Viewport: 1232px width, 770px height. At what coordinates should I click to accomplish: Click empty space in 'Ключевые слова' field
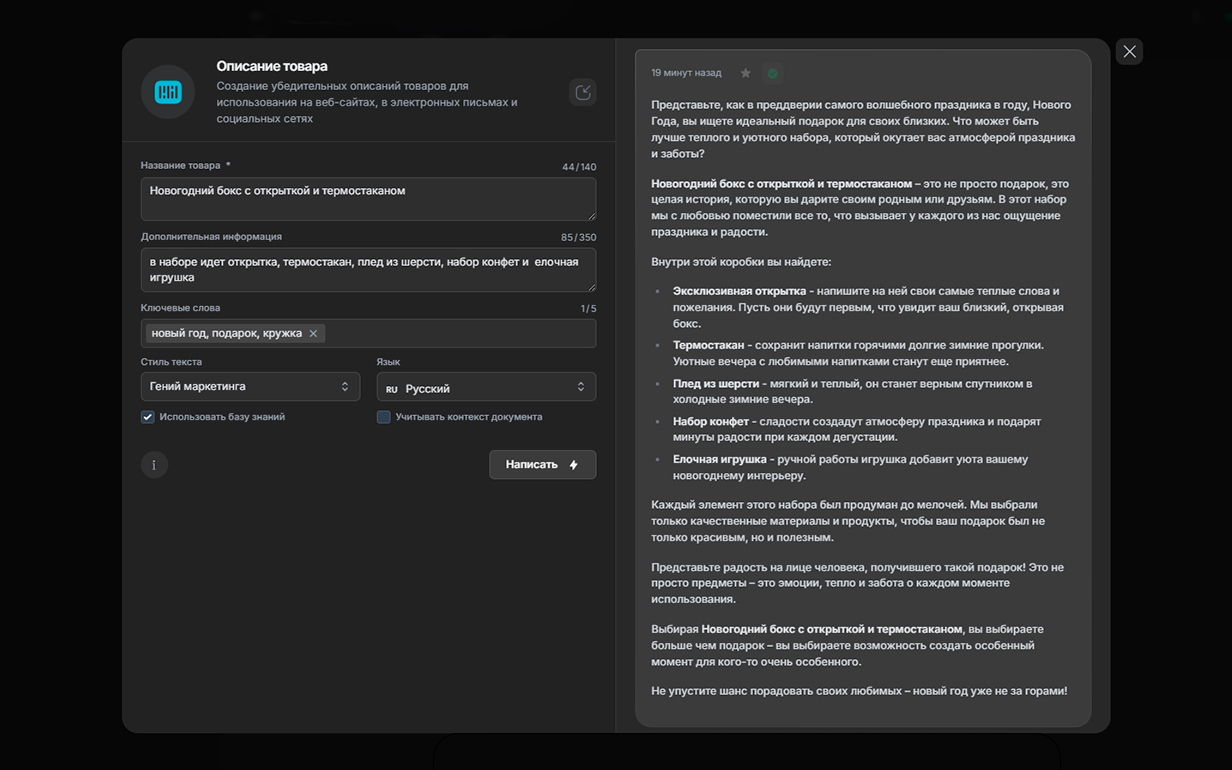pyautogui.click(x=460, y=334)
